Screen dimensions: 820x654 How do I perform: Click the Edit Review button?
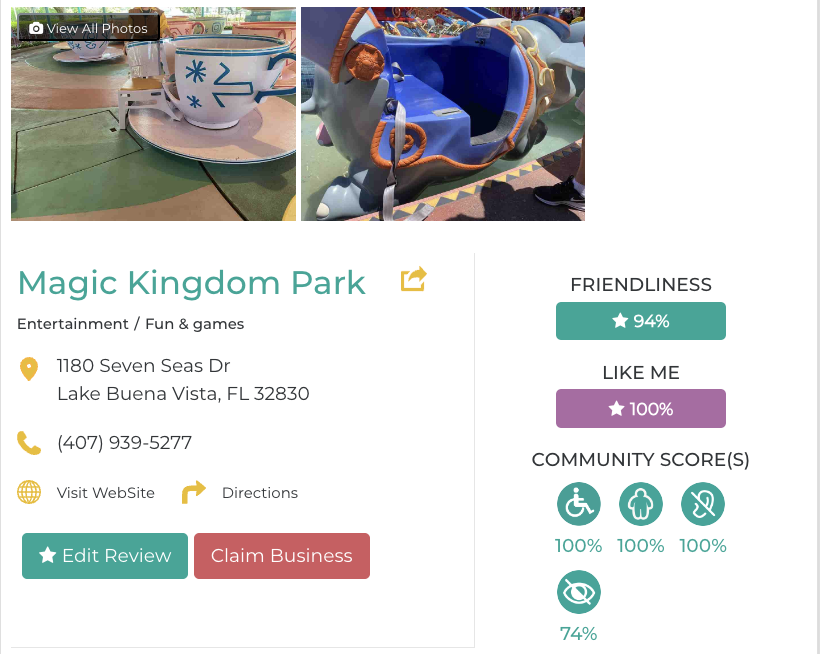[105, 556]
